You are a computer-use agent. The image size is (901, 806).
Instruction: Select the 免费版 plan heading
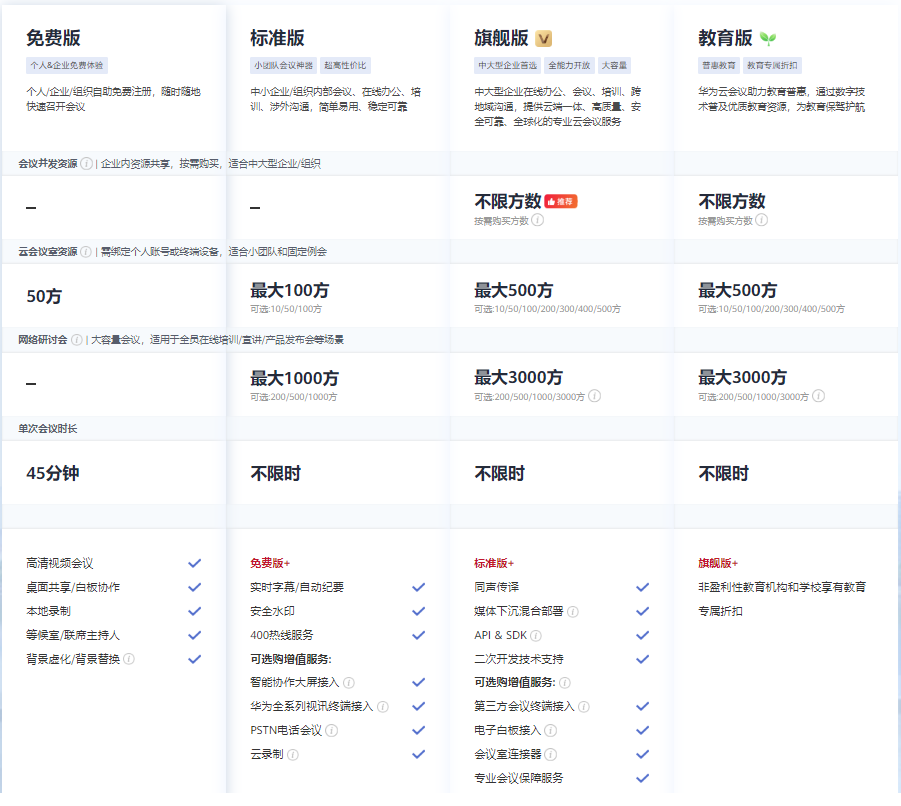pyautogui.click(x=53, y=38)
